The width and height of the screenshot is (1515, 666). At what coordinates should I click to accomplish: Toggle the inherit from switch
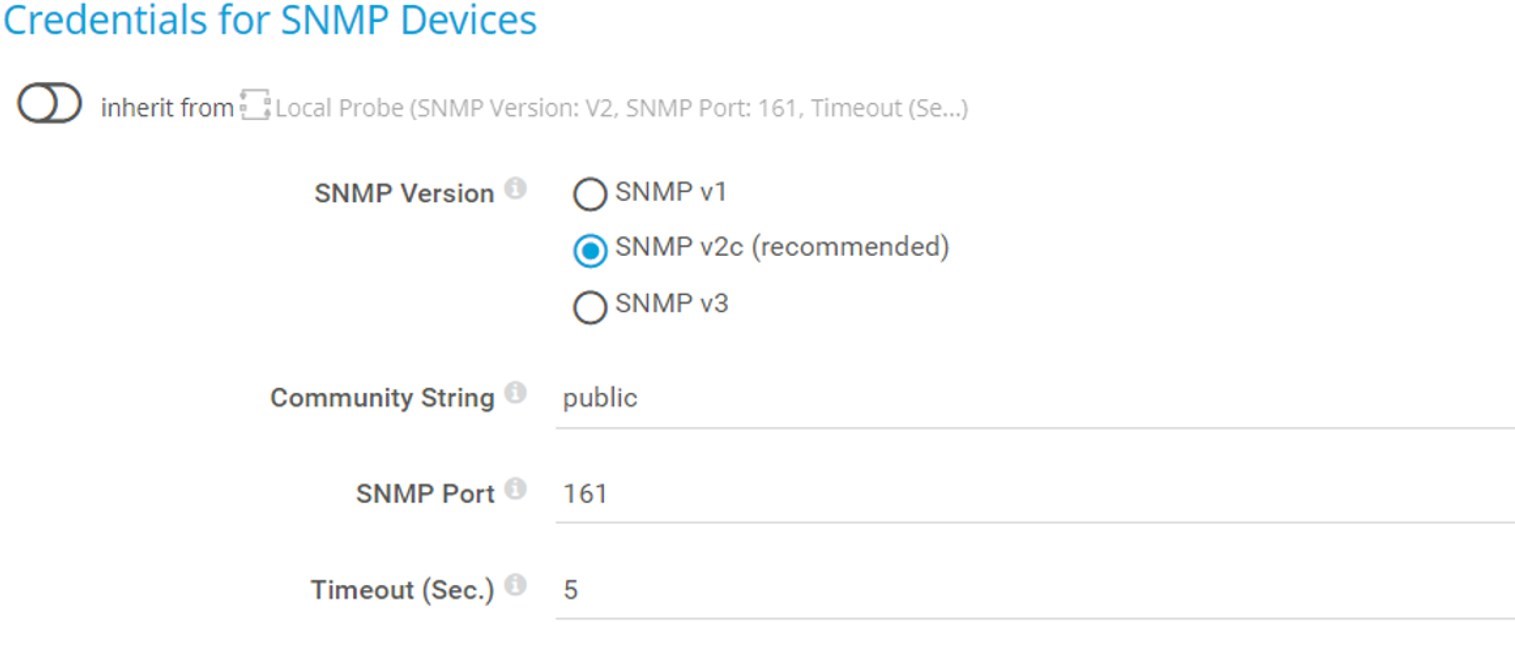tap(49, 104)
